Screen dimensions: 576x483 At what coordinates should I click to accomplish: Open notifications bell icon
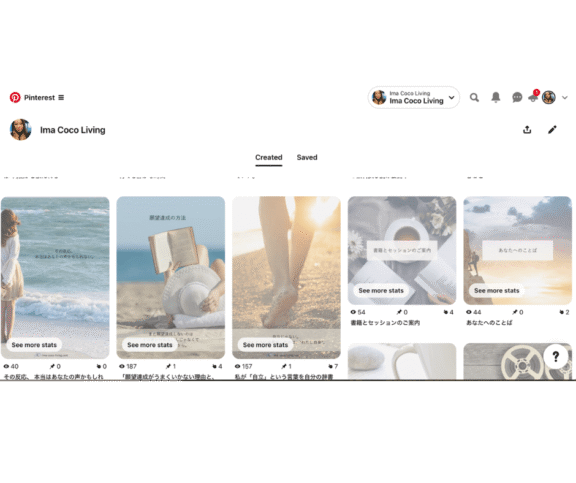pyautogui.click(x=496, y=97)
